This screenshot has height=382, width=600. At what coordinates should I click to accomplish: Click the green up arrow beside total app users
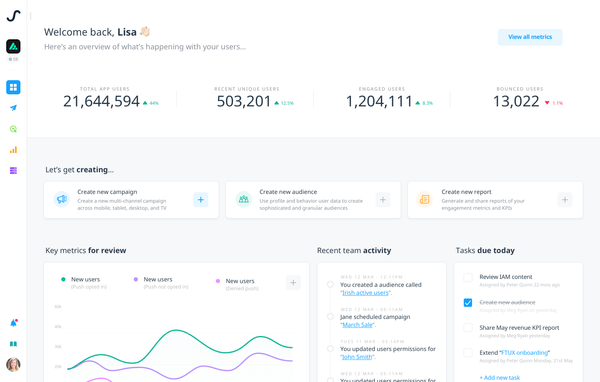coord(145,103)
